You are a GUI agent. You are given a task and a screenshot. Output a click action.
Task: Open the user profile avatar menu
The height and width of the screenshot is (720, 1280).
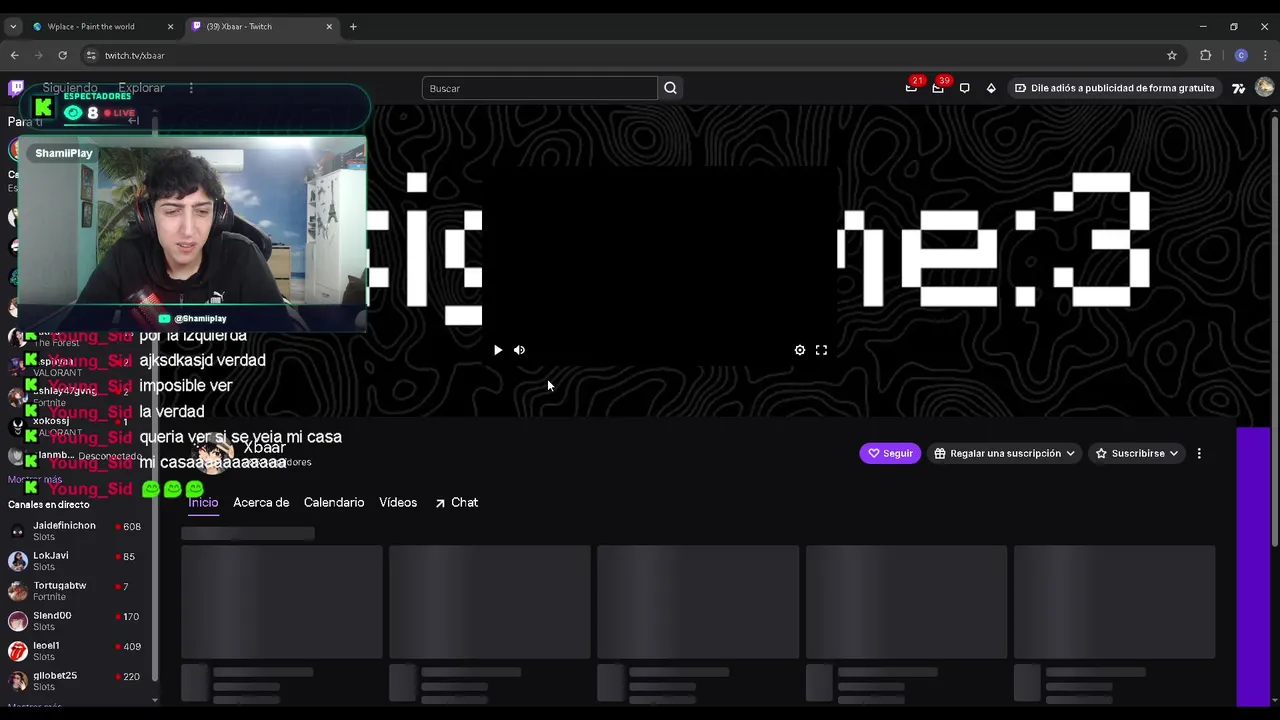click(x=1264, y=88)
